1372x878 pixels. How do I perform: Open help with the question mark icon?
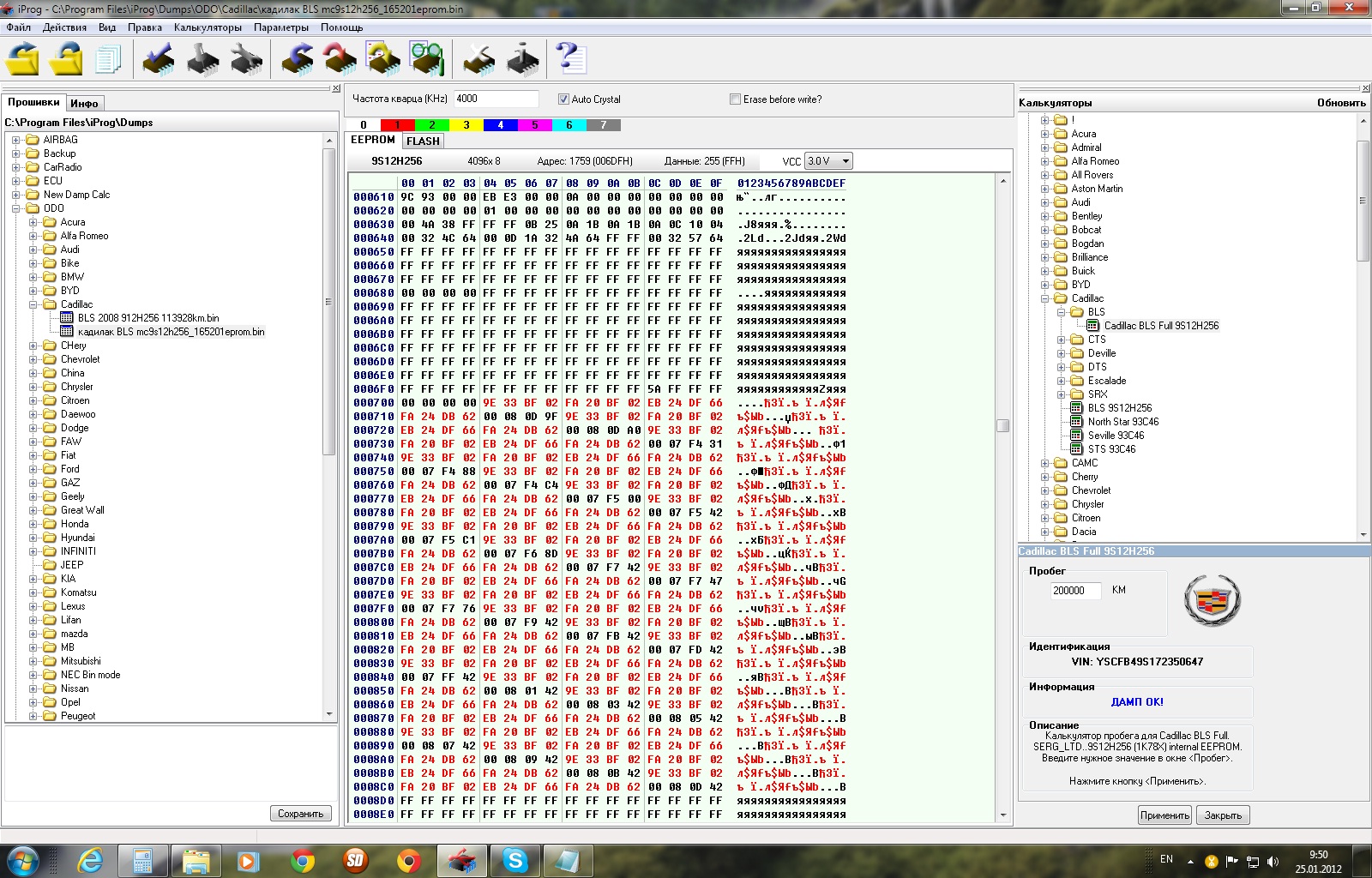[571, 58]
